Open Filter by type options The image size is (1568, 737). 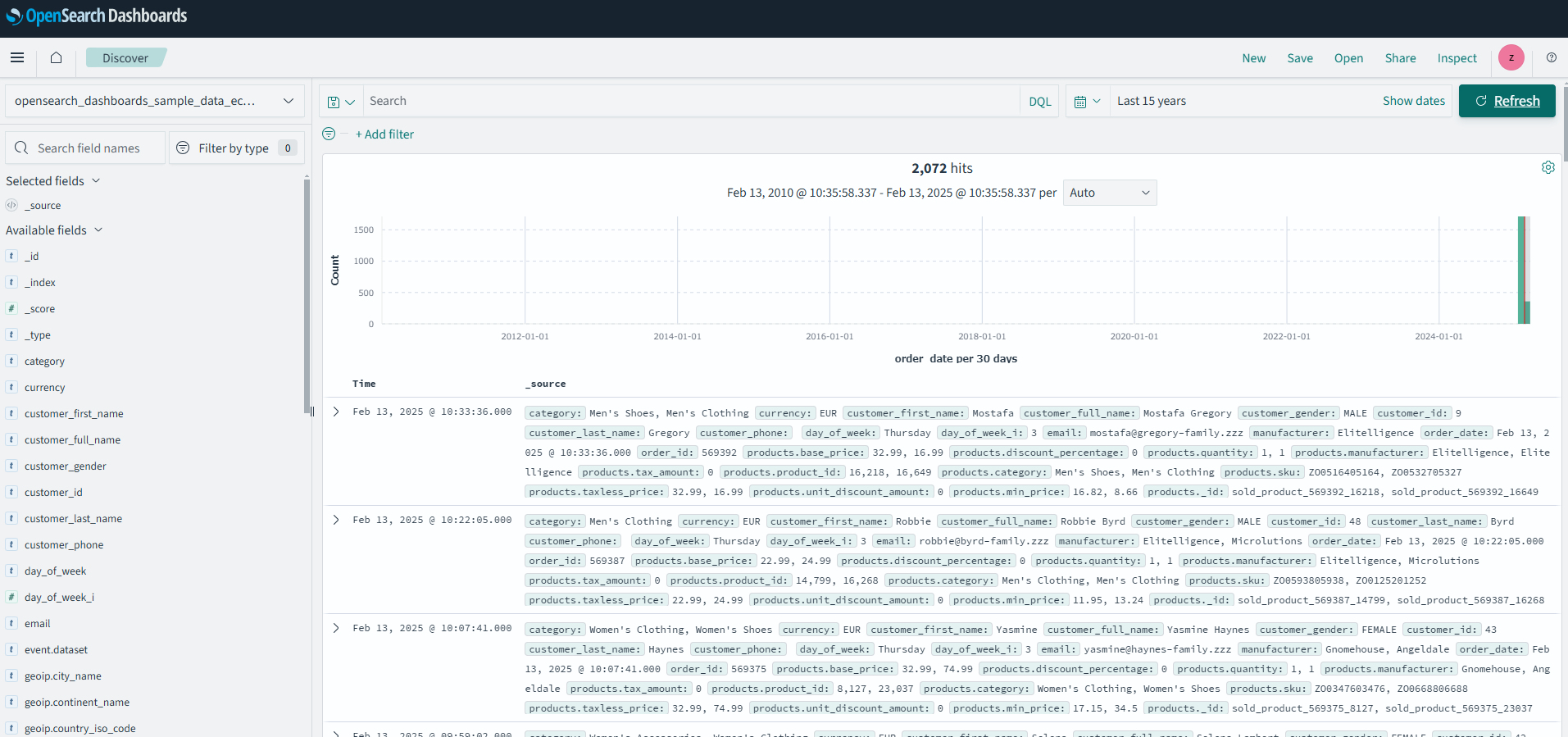coord(236,148)
